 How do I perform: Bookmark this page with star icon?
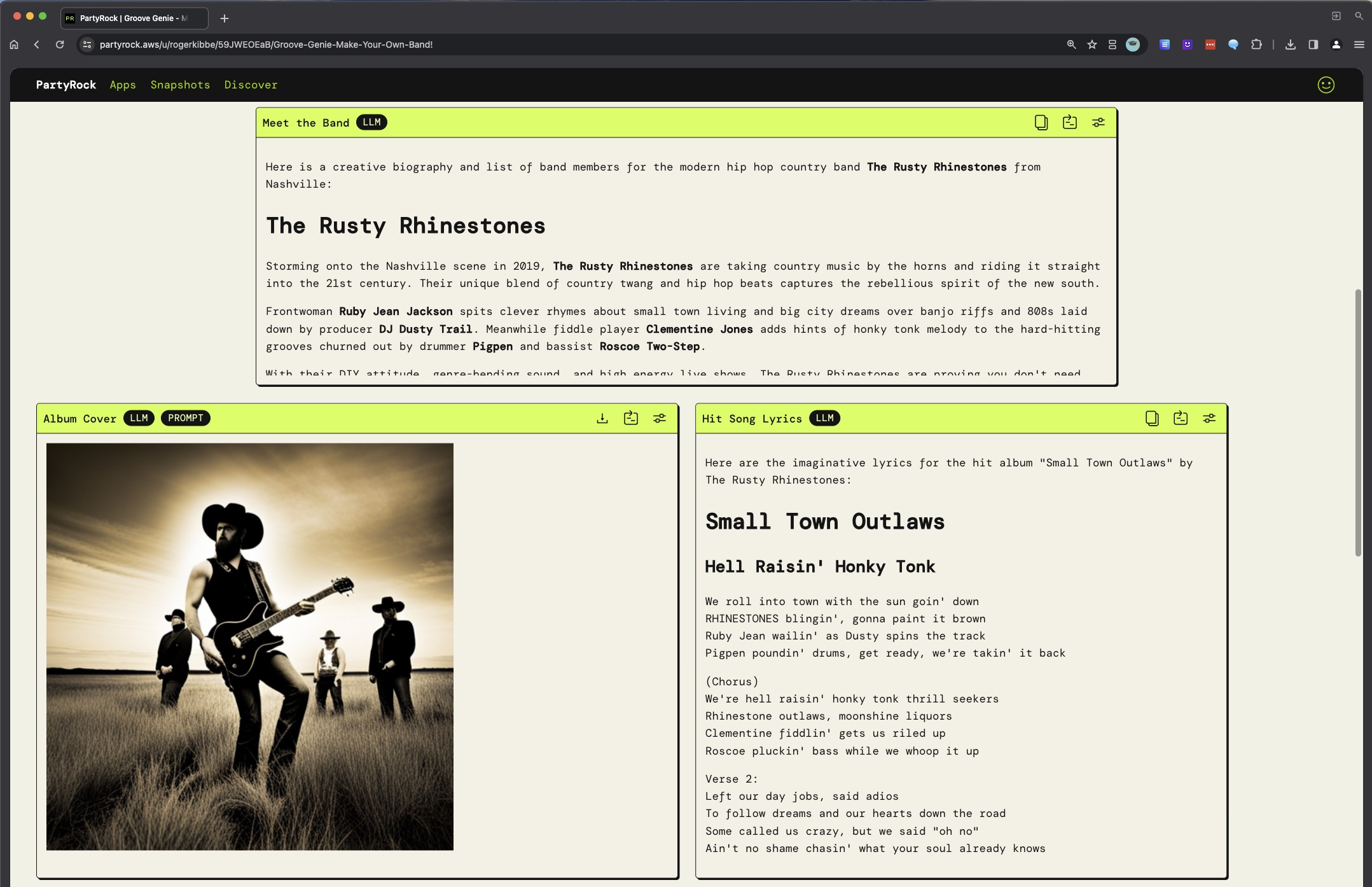pos(1091,45)
